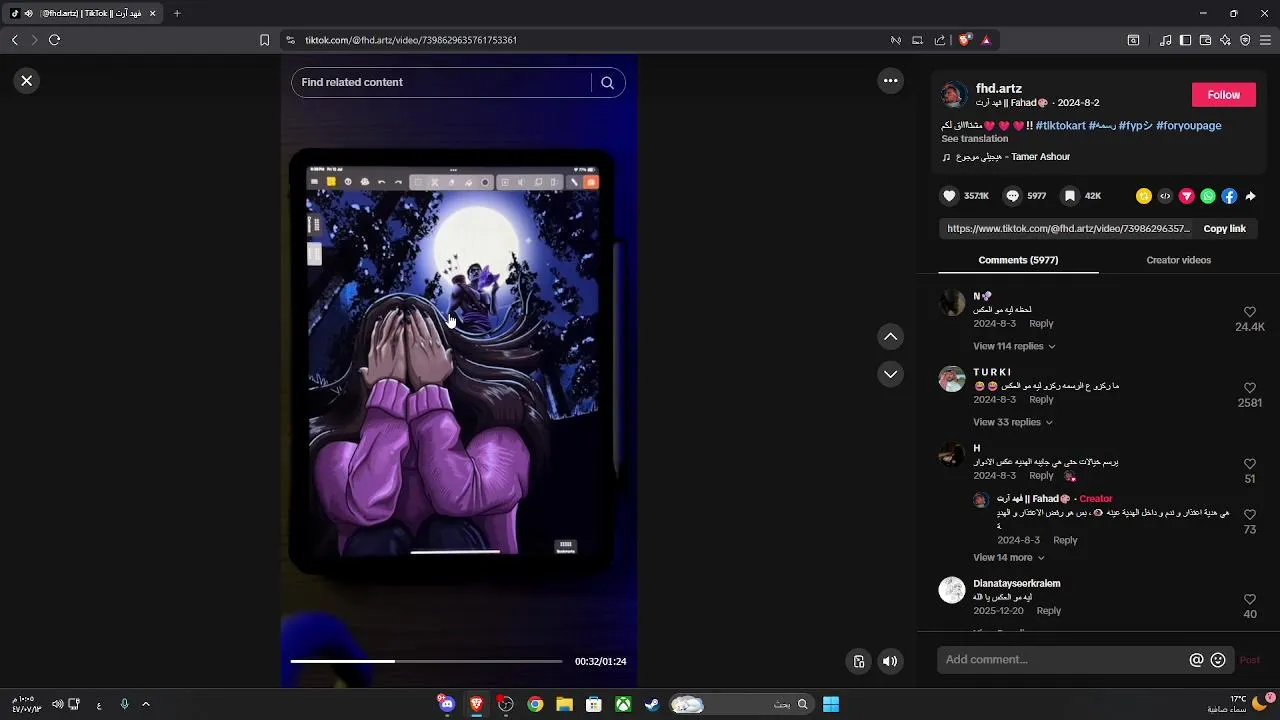This screenshot has width=1280, height=720.
Task: Click Brave Shields lion icon in address bar
Action: coord(964,40)
